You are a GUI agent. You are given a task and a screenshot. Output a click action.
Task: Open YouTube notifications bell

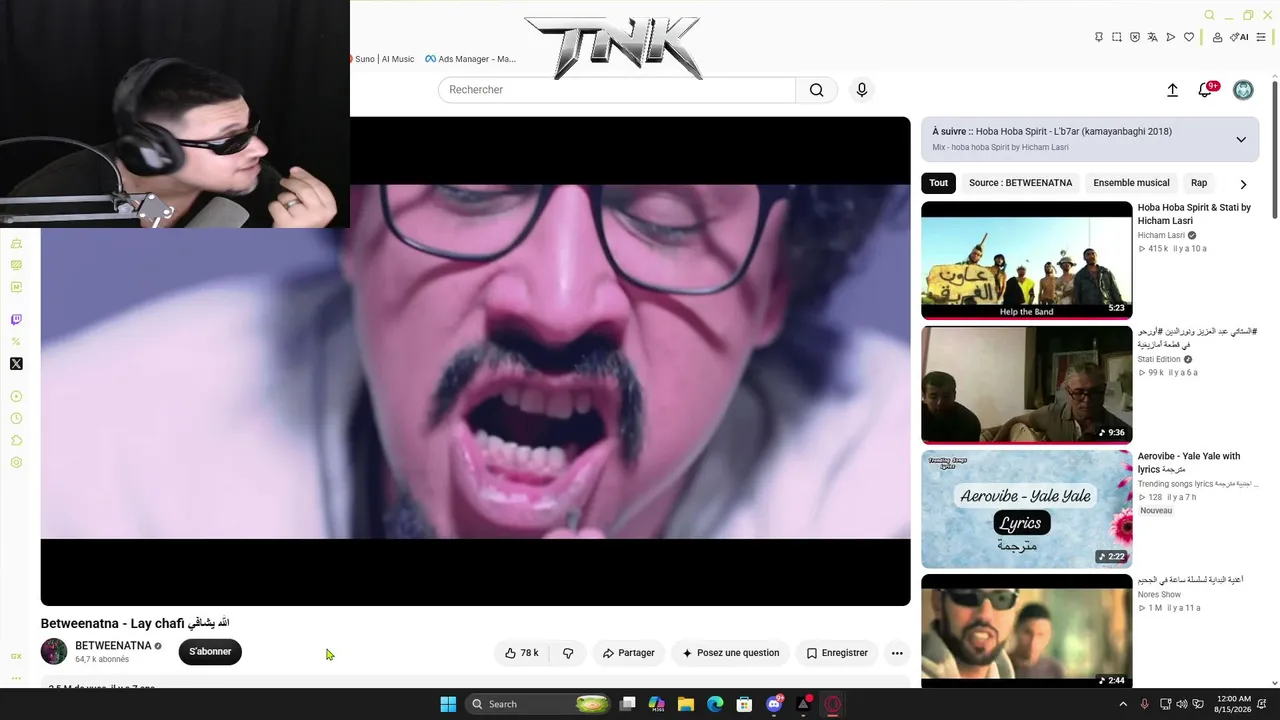(x=1205, y=90)
